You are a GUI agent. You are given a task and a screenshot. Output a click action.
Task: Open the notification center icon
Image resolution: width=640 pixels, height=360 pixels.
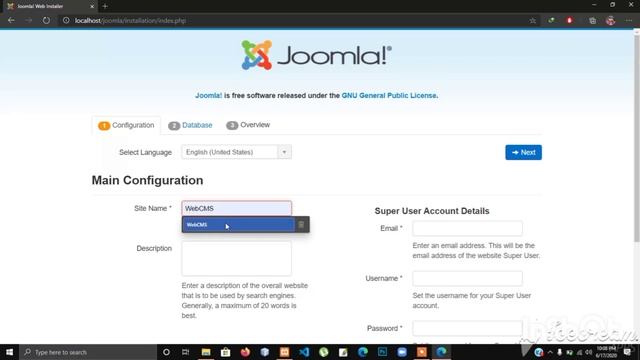pyautogui.click(x=627, y=352)
